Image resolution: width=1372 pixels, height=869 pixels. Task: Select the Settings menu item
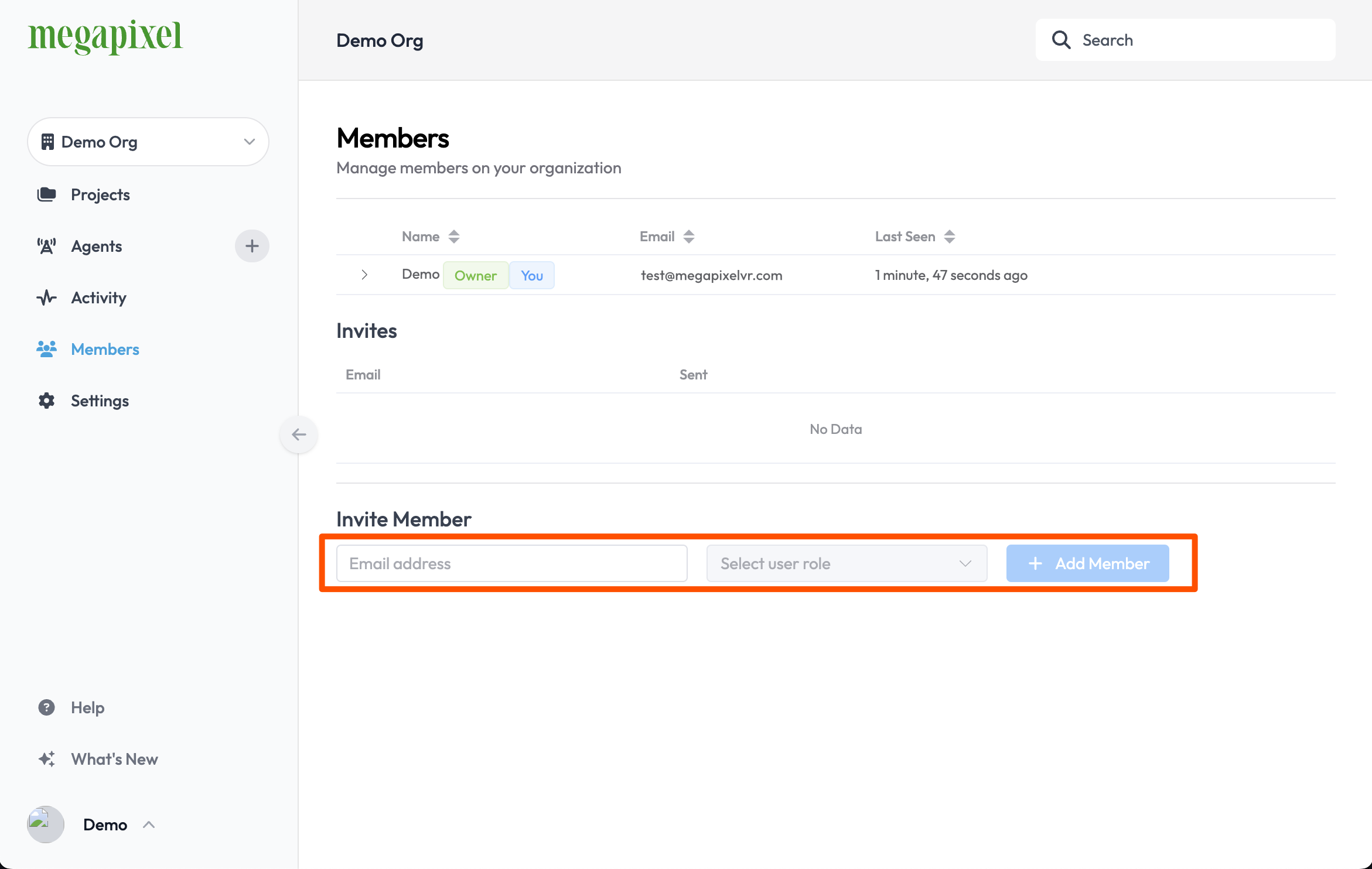(x=100, y=400)
